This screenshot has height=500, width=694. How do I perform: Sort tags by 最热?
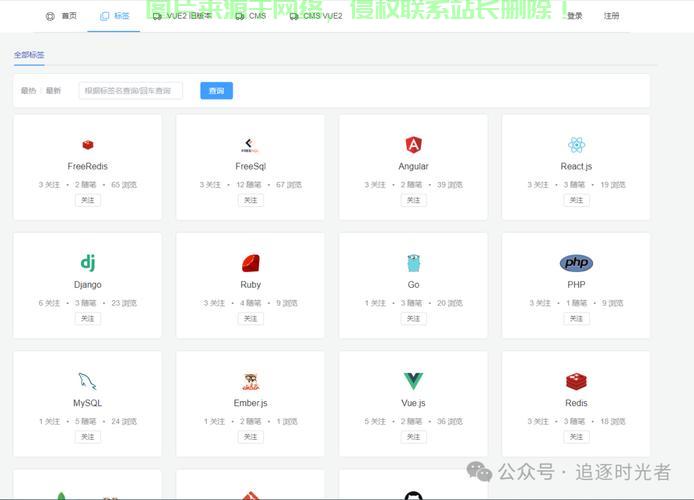pos(28,91)
